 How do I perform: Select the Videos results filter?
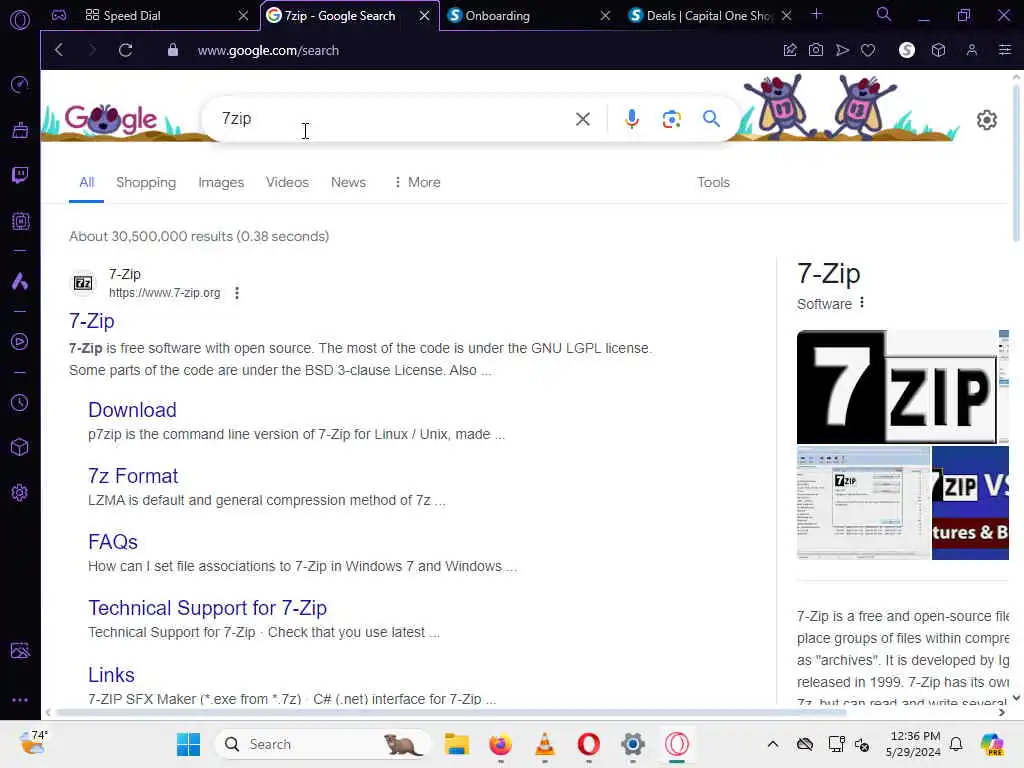pyautogui.click(x=287, y=182)
